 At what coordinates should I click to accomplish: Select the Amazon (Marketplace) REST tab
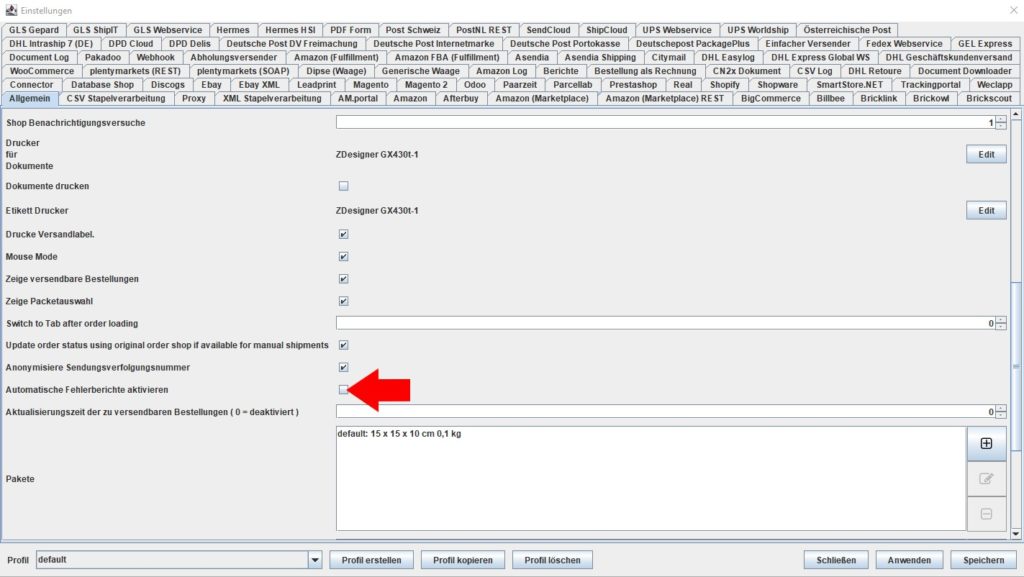[x=665, y=99]
